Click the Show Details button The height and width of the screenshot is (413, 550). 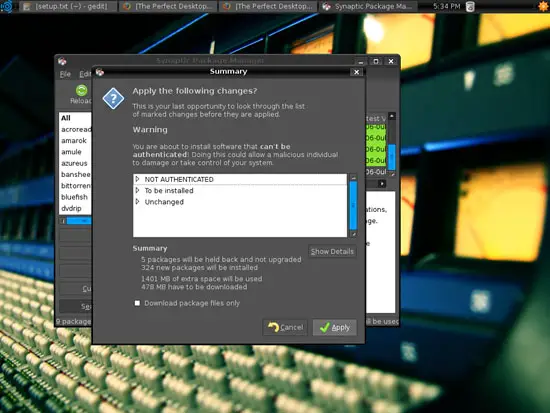(x=332, y=252)
